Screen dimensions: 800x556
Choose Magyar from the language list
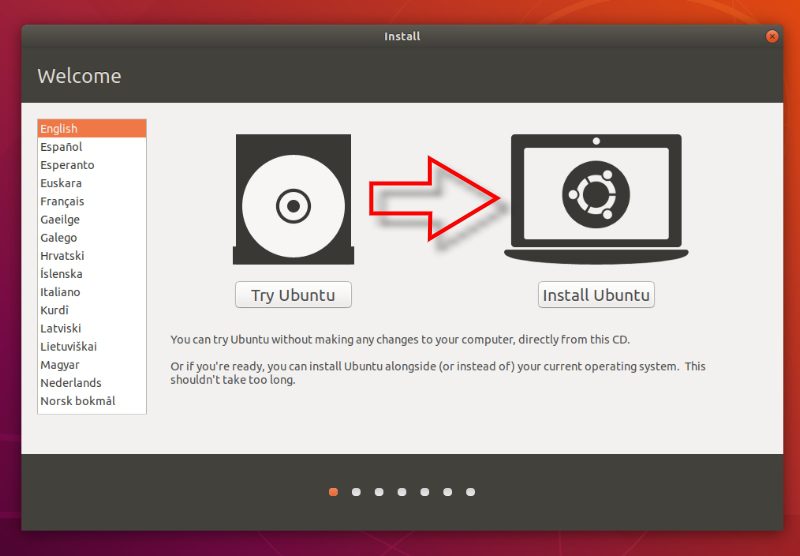[x=92, y=365]
